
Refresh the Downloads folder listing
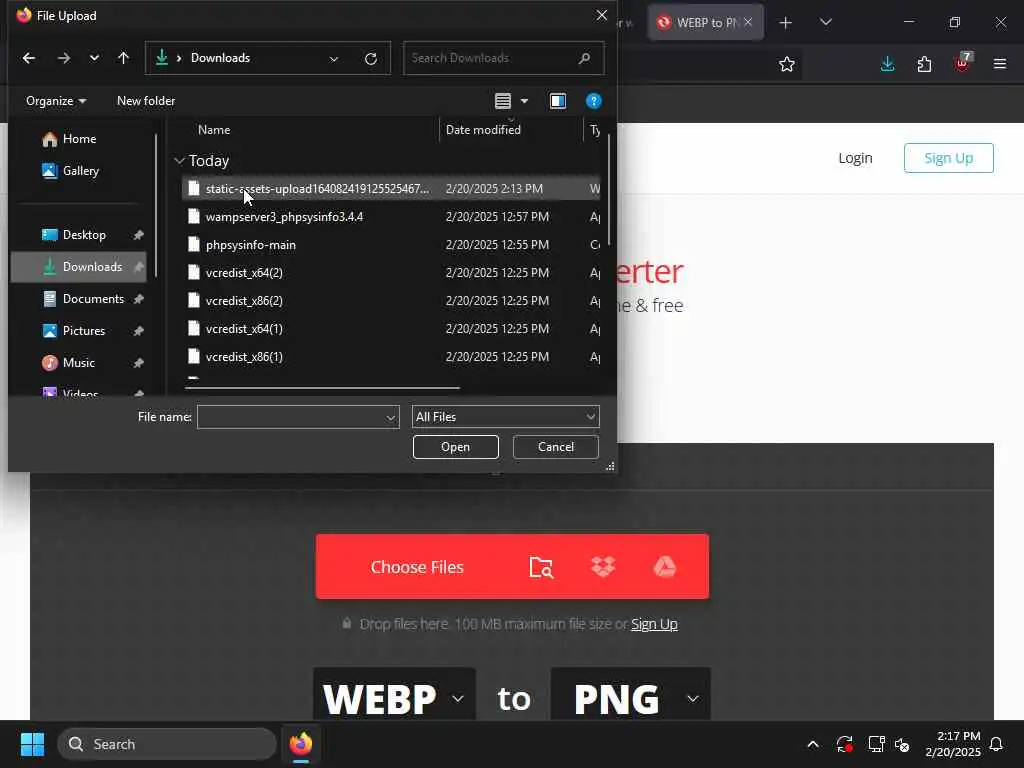[371, 59]
